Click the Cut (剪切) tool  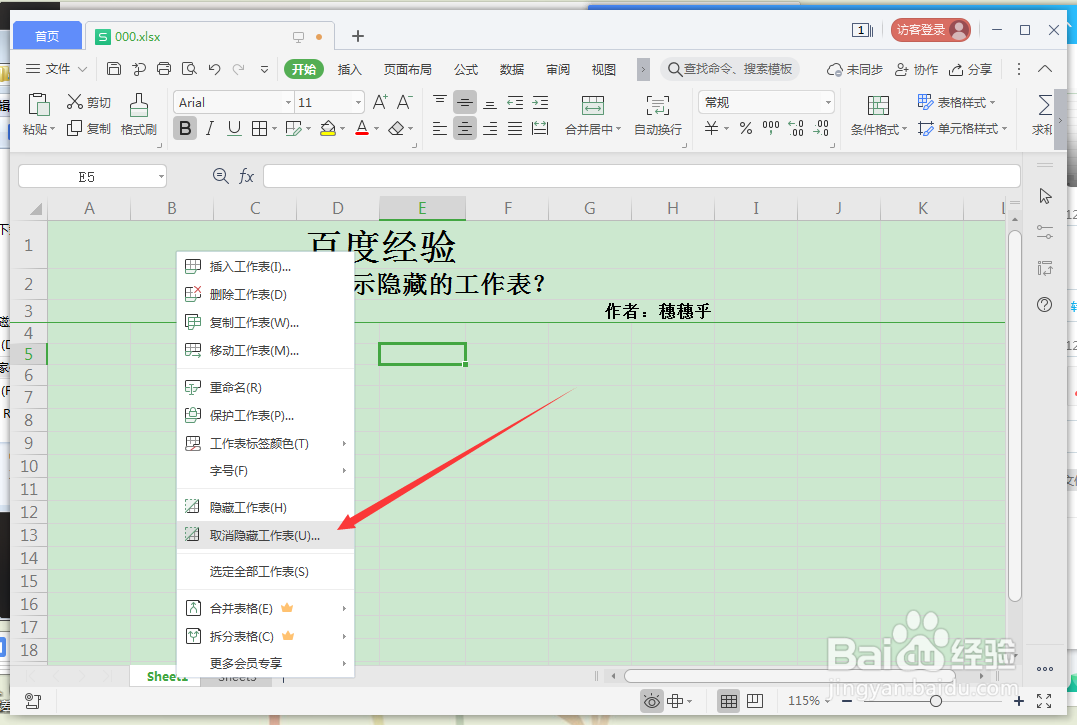pos(89,102)
